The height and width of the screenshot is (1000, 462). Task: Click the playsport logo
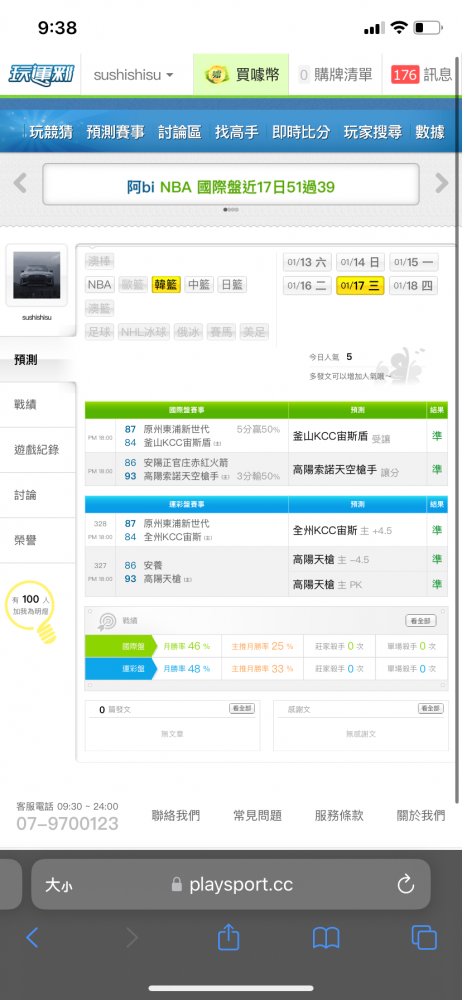click(41, 75)
